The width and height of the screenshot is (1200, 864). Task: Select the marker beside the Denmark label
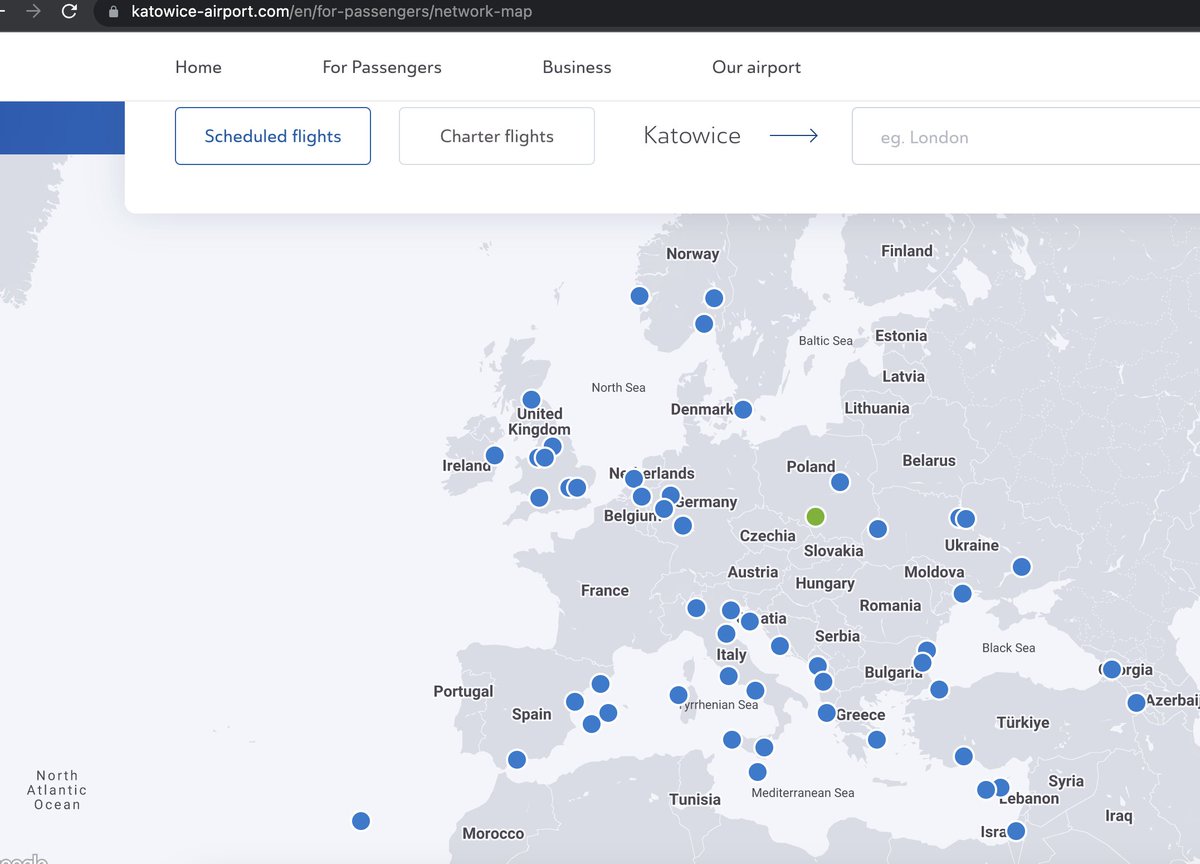743,409
